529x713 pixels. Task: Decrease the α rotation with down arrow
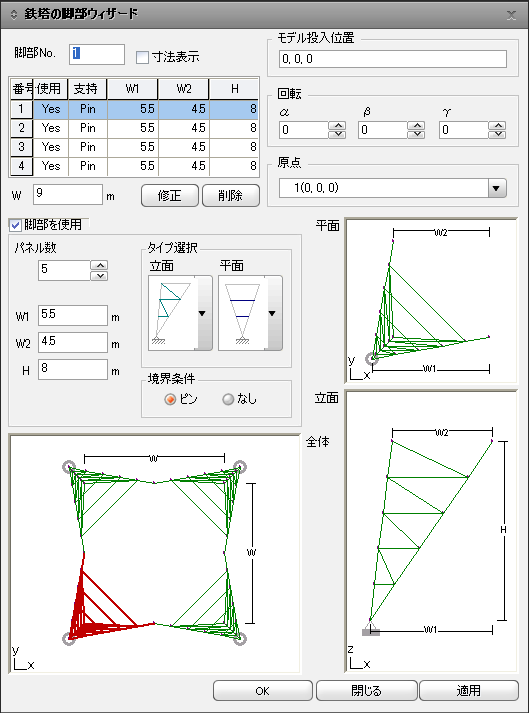(337, 134)
